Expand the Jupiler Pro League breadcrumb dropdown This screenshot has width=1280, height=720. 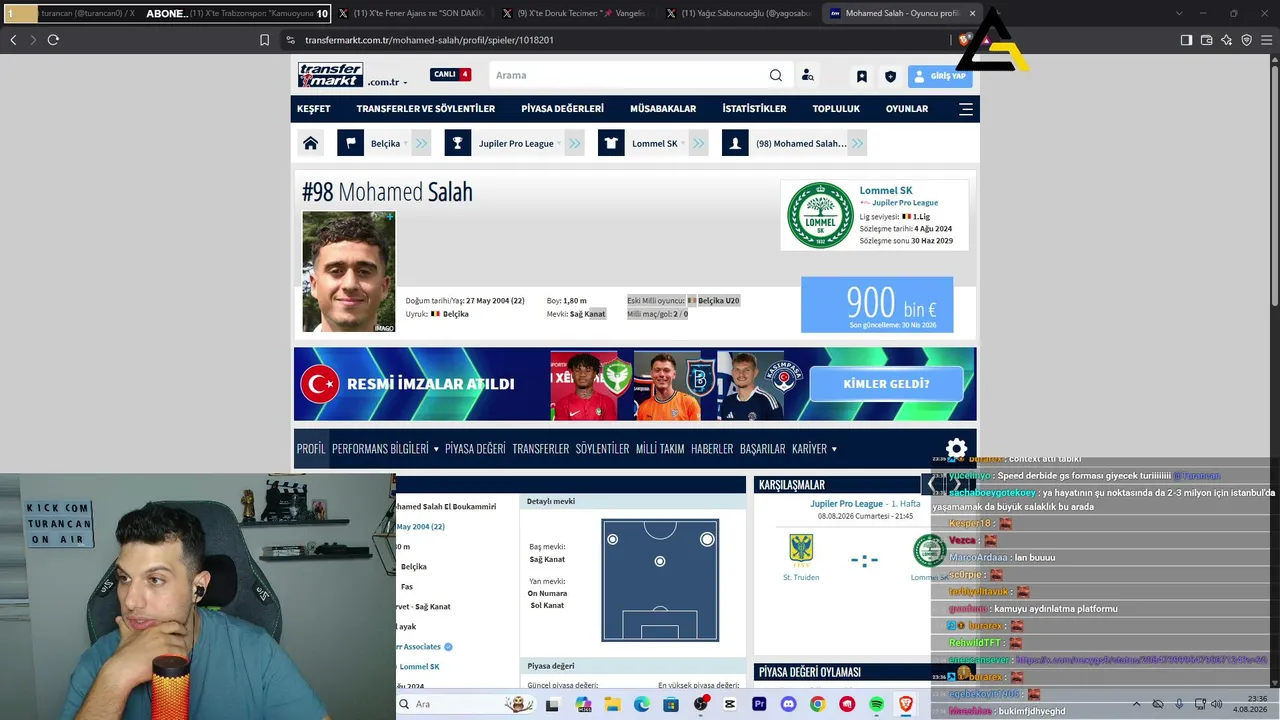(x=559, y=143)
